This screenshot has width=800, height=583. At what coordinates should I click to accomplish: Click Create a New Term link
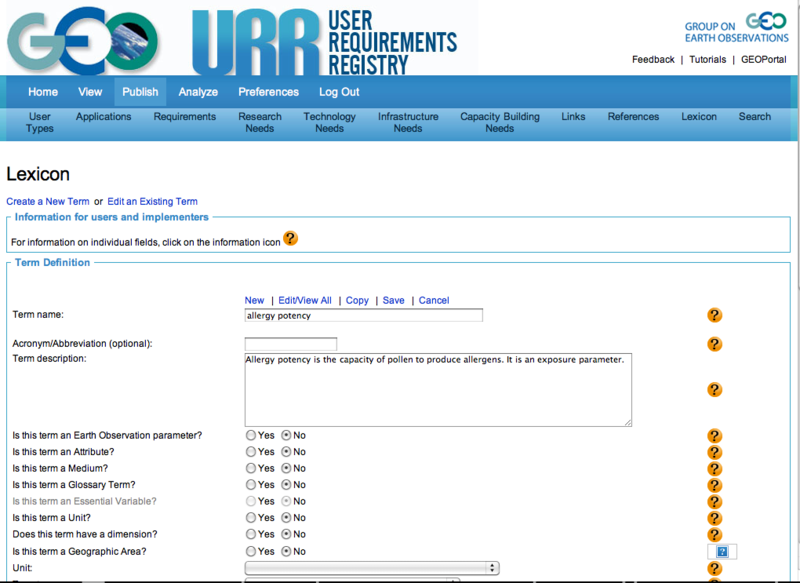(48, 201)
